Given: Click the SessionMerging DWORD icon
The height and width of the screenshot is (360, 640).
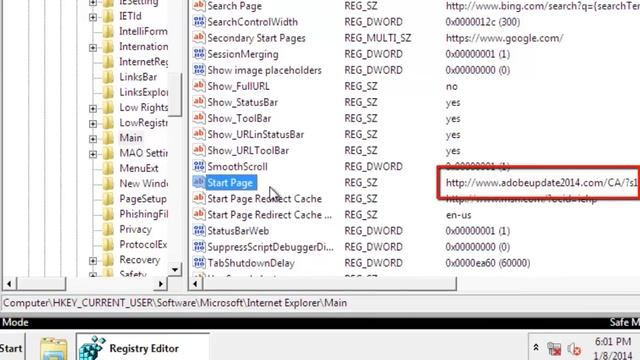Looking at the screenshot, I should (199, 54).
